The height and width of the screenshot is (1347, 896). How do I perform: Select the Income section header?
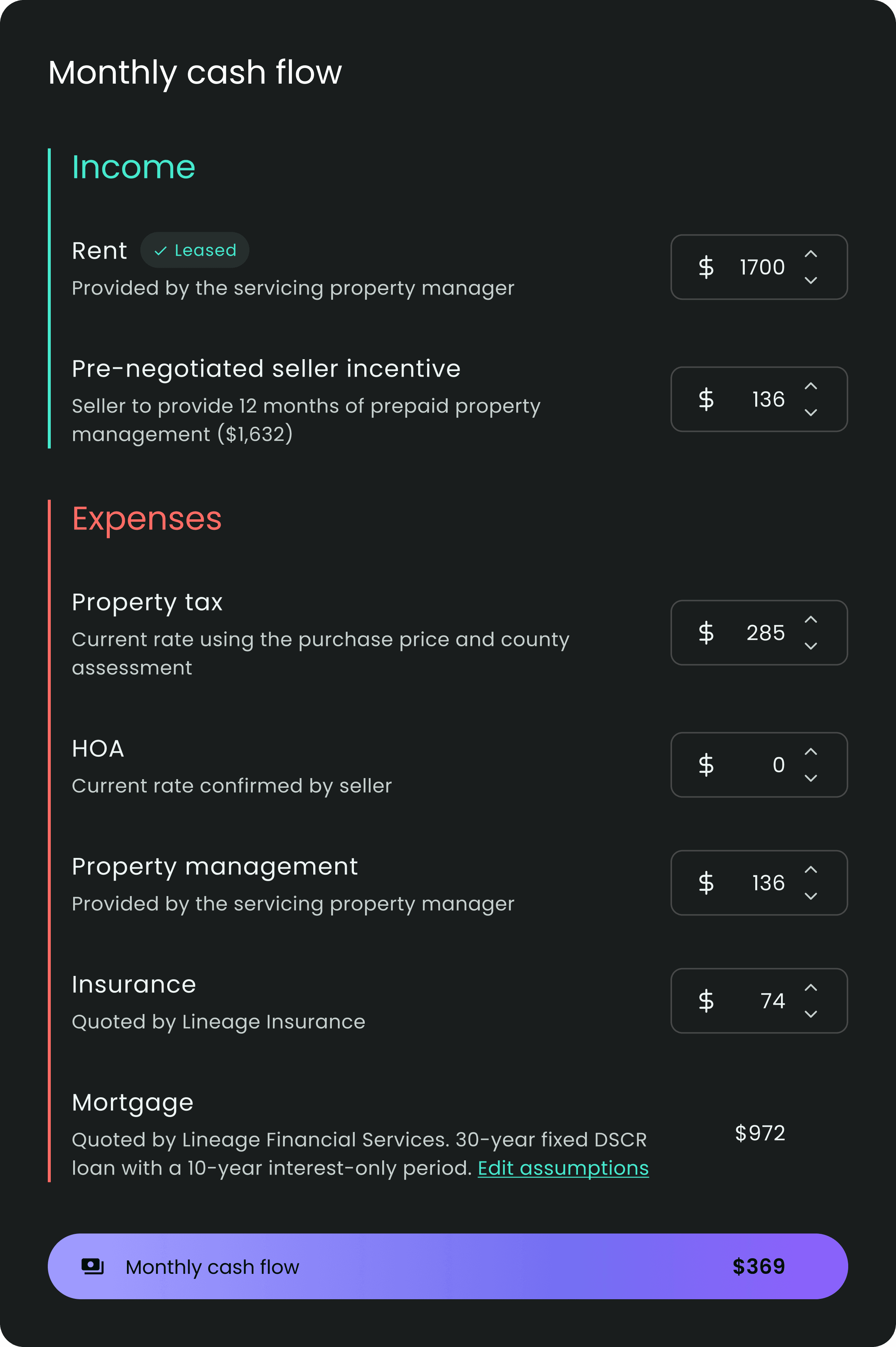click(x=133, y=166)
